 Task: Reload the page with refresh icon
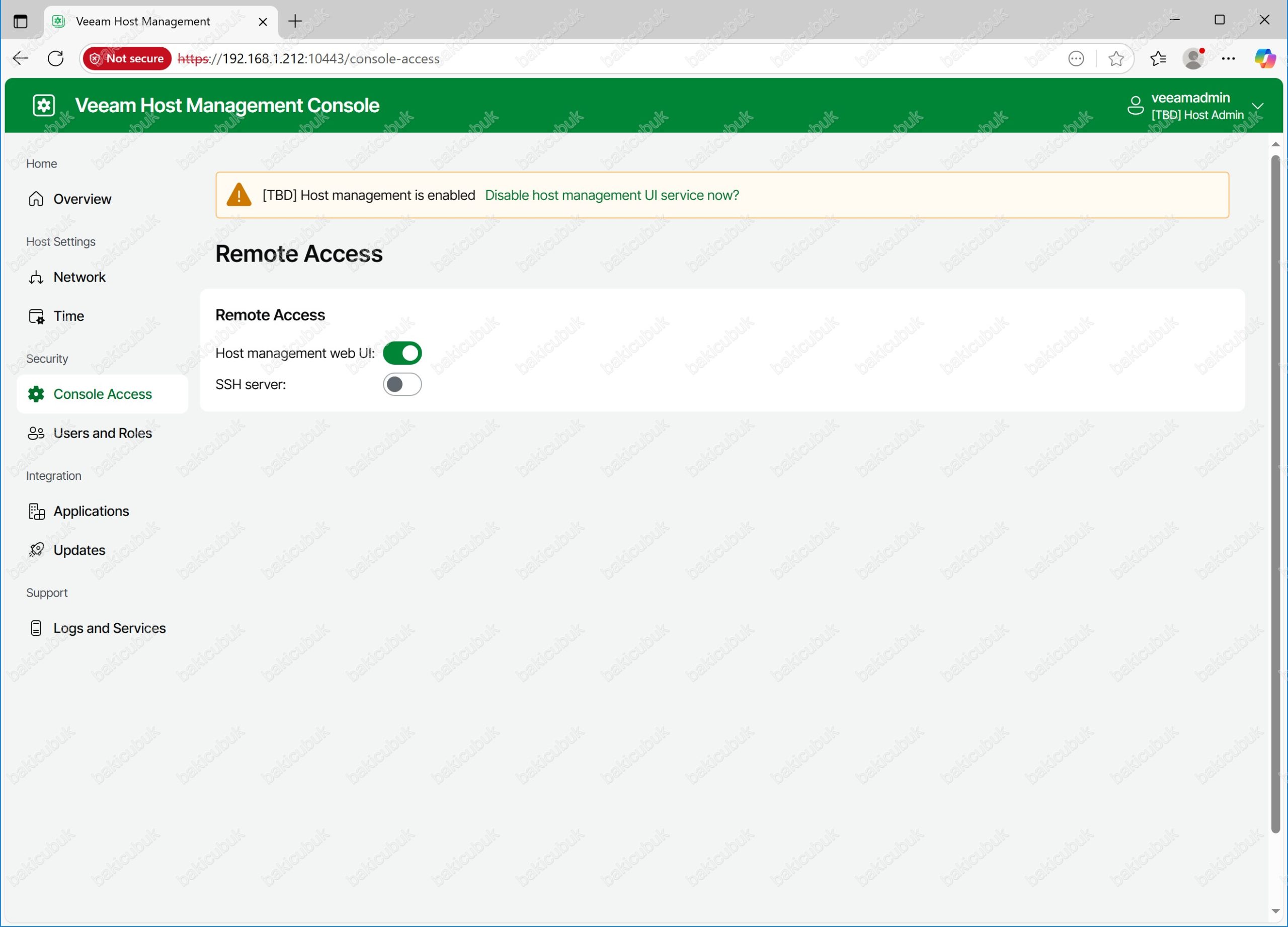point(56,58)
